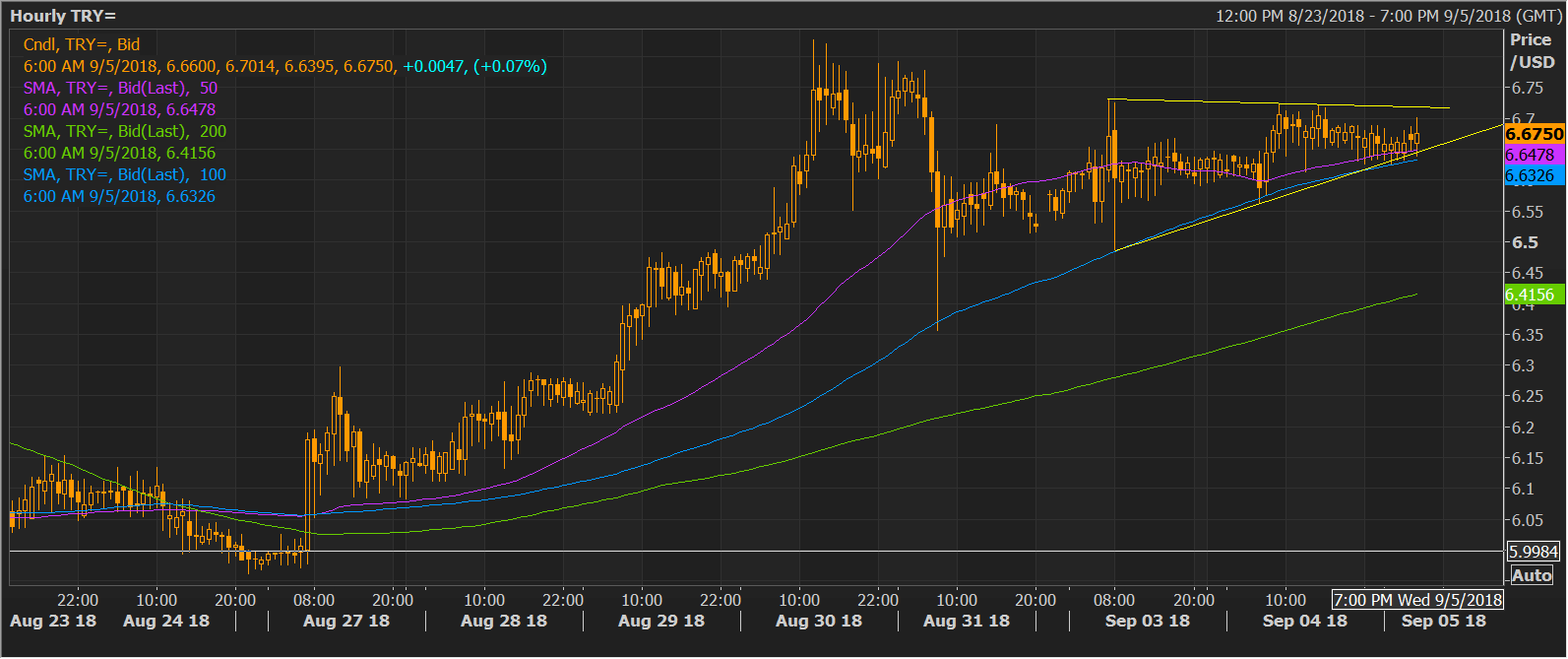
Task: Click the green 6.4156 SMA price tag
Action: [x=1531, y=295]
